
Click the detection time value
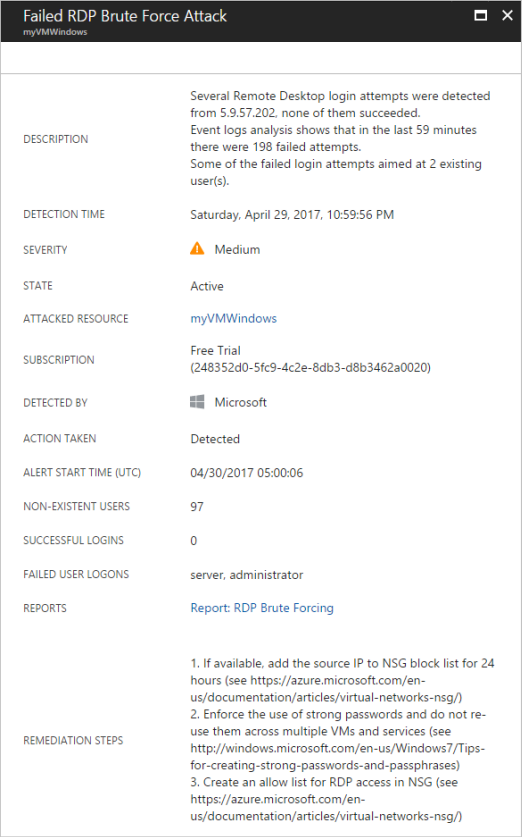pyautogui.click(x=292, y=215)
